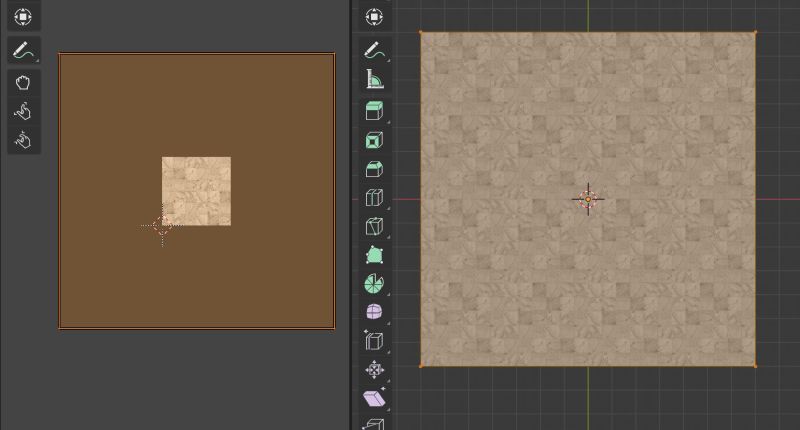This screenshot has width=800, height=430.
Task: Select the bottom-left vertex of the plane
Action: (x=421, y=366)
